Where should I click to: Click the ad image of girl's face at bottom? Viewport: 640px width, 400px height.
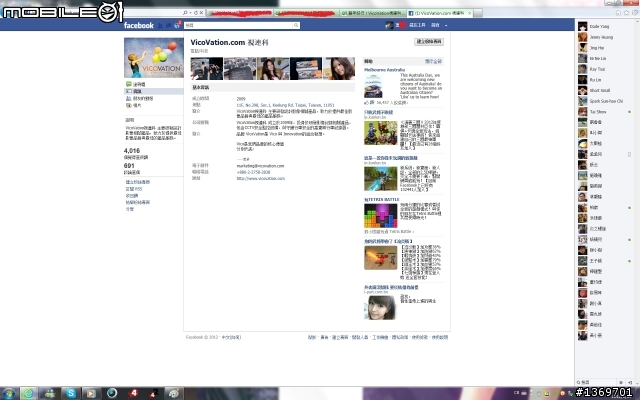pyautogui.click(x=380, y=307)
